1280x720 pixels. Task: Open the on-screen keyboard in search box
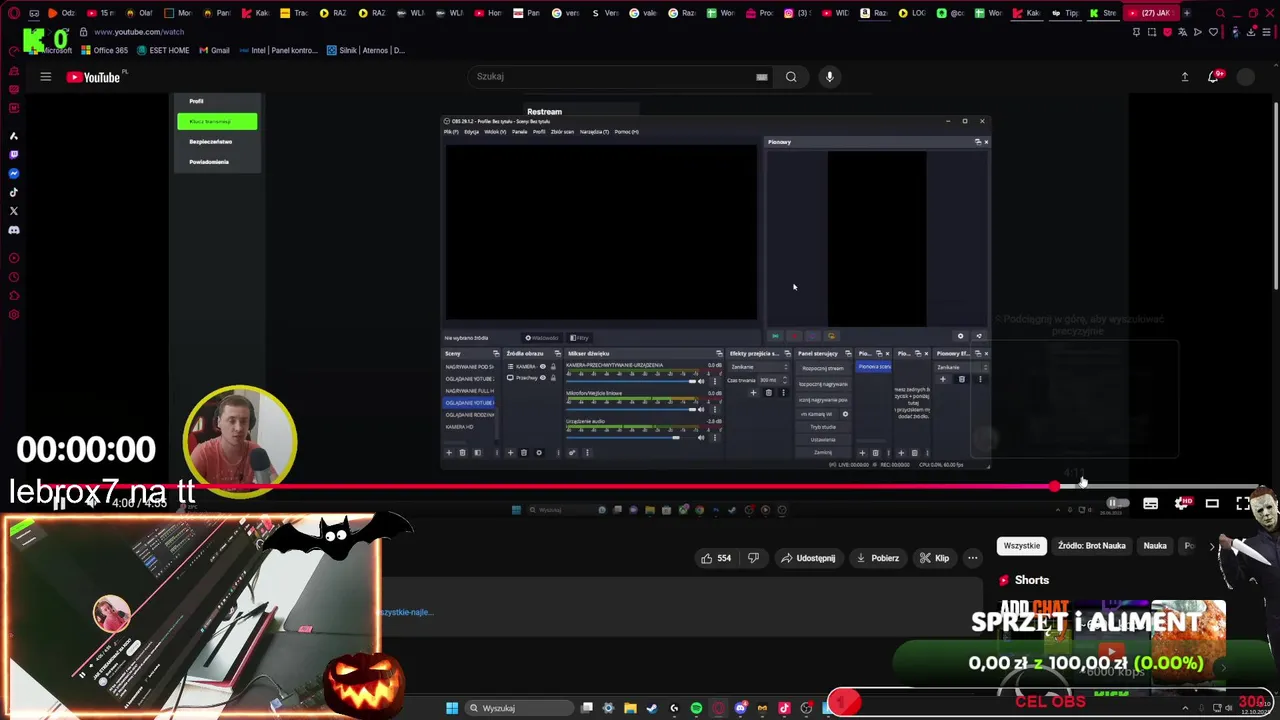(762, 77)
